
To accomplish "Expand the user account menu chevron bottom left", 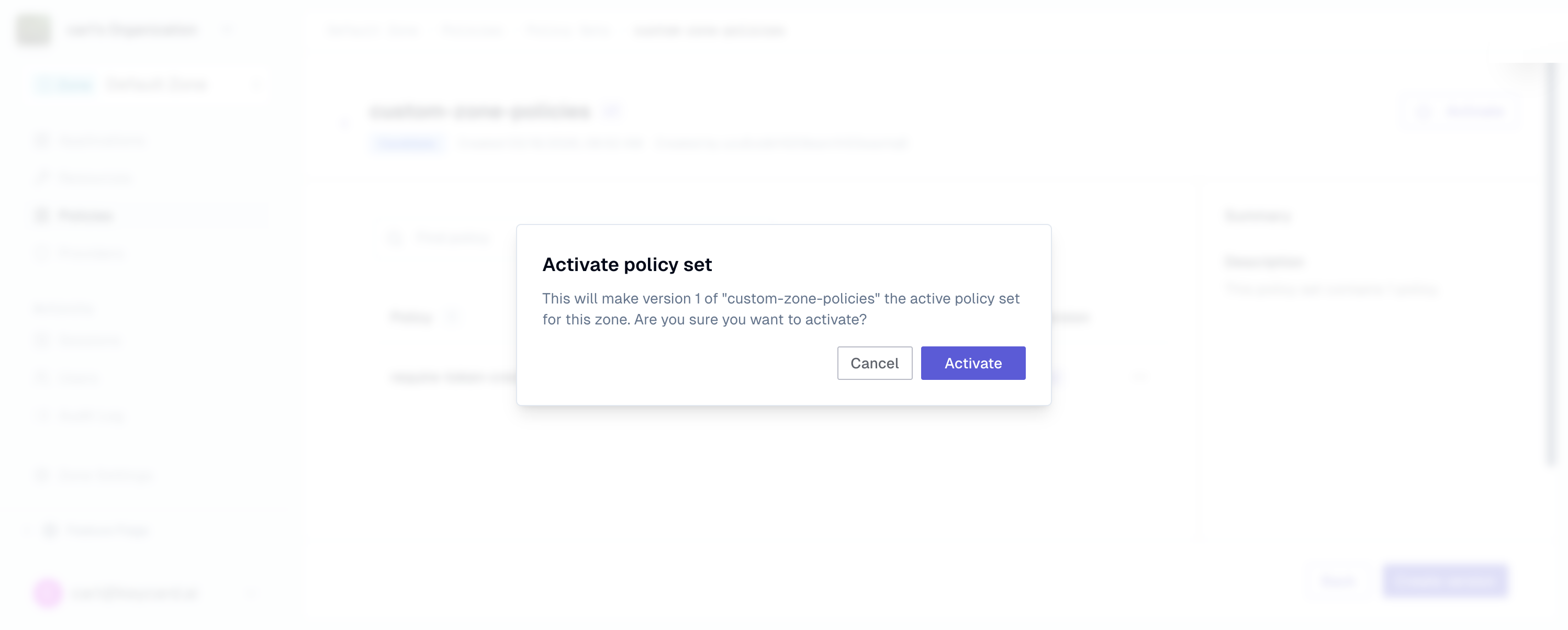I will [251, 592].
